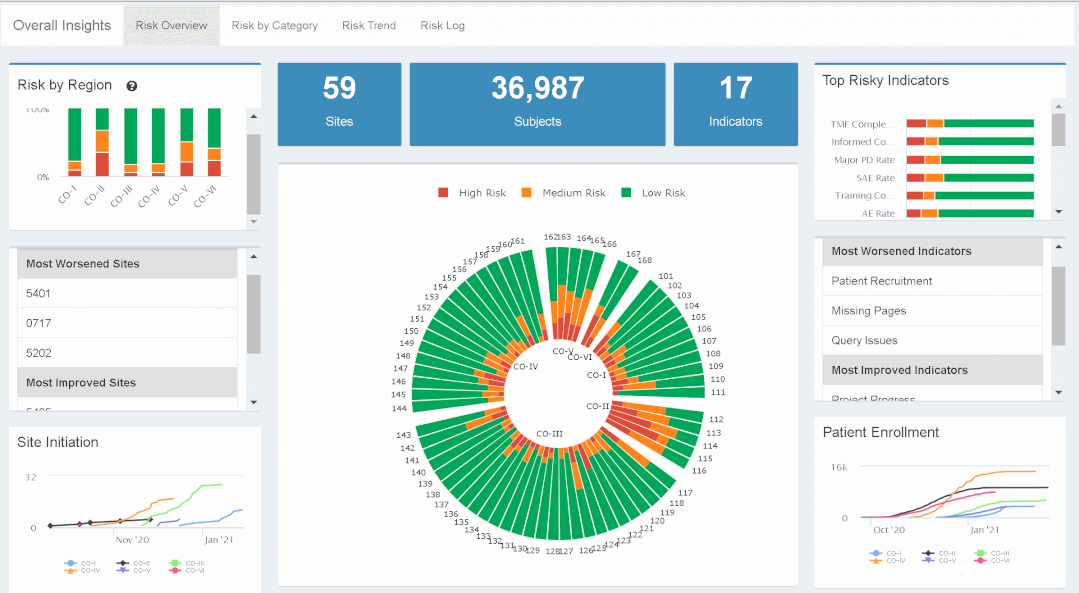Toggle High Risk legend in the radial chart
Image resolution: width=1079 pixels, height=593 pixels.
[444, 193]
